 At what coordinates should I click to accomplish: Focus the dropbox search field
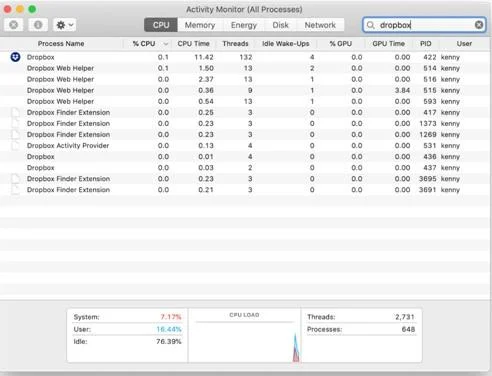point(424,25)
